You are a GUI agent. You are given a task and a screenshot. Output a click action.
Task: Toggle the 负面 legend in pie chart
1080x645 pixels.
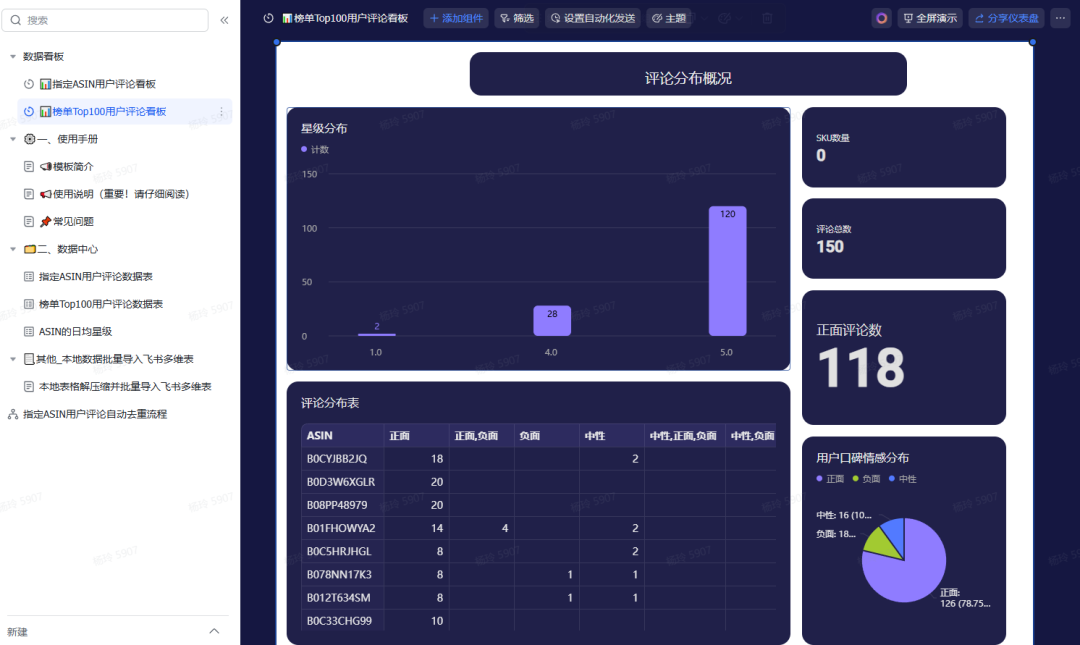point(865,479)
